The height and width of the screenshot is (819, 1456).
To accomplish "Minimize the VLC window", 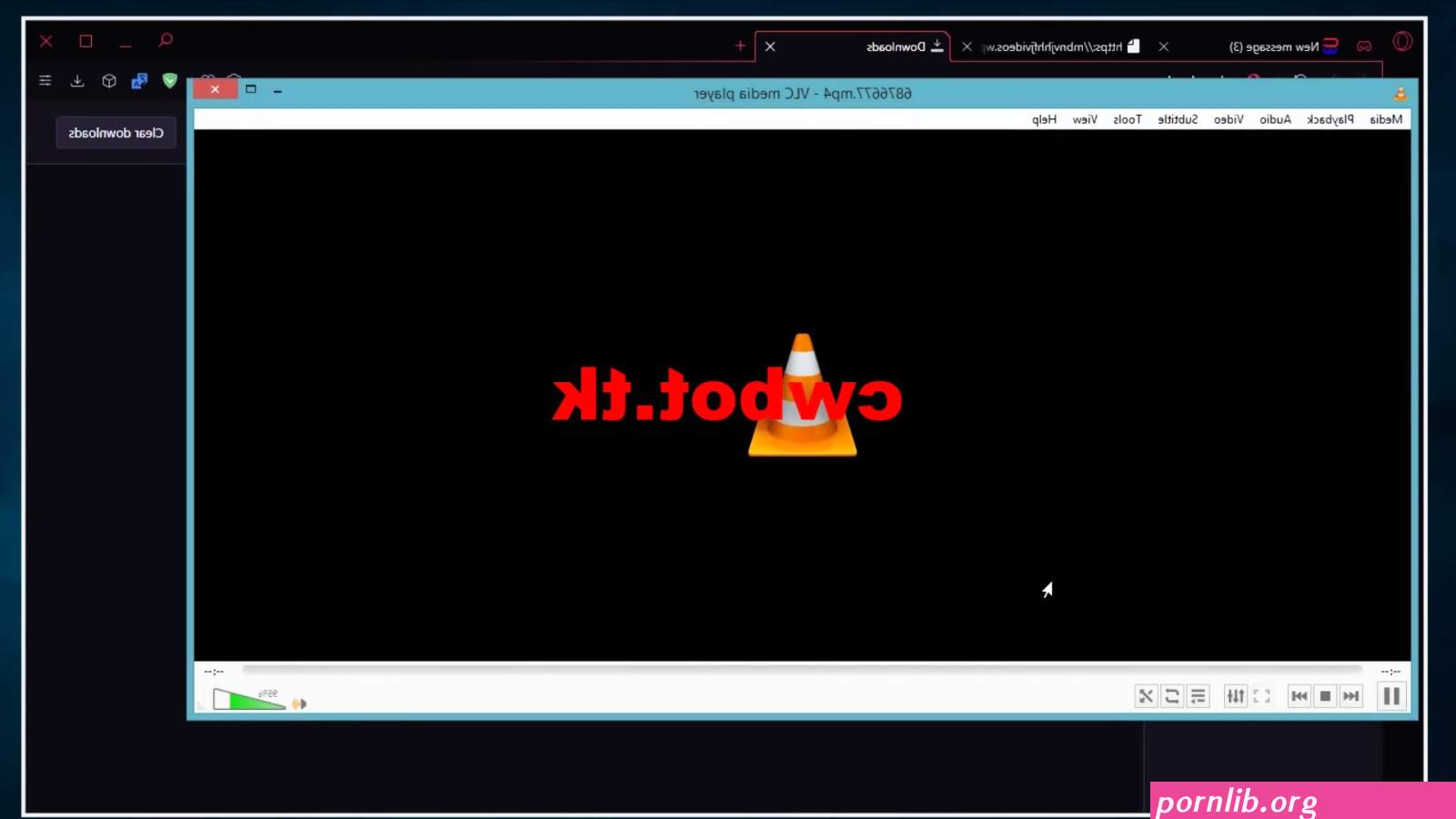I will point(278,91).
